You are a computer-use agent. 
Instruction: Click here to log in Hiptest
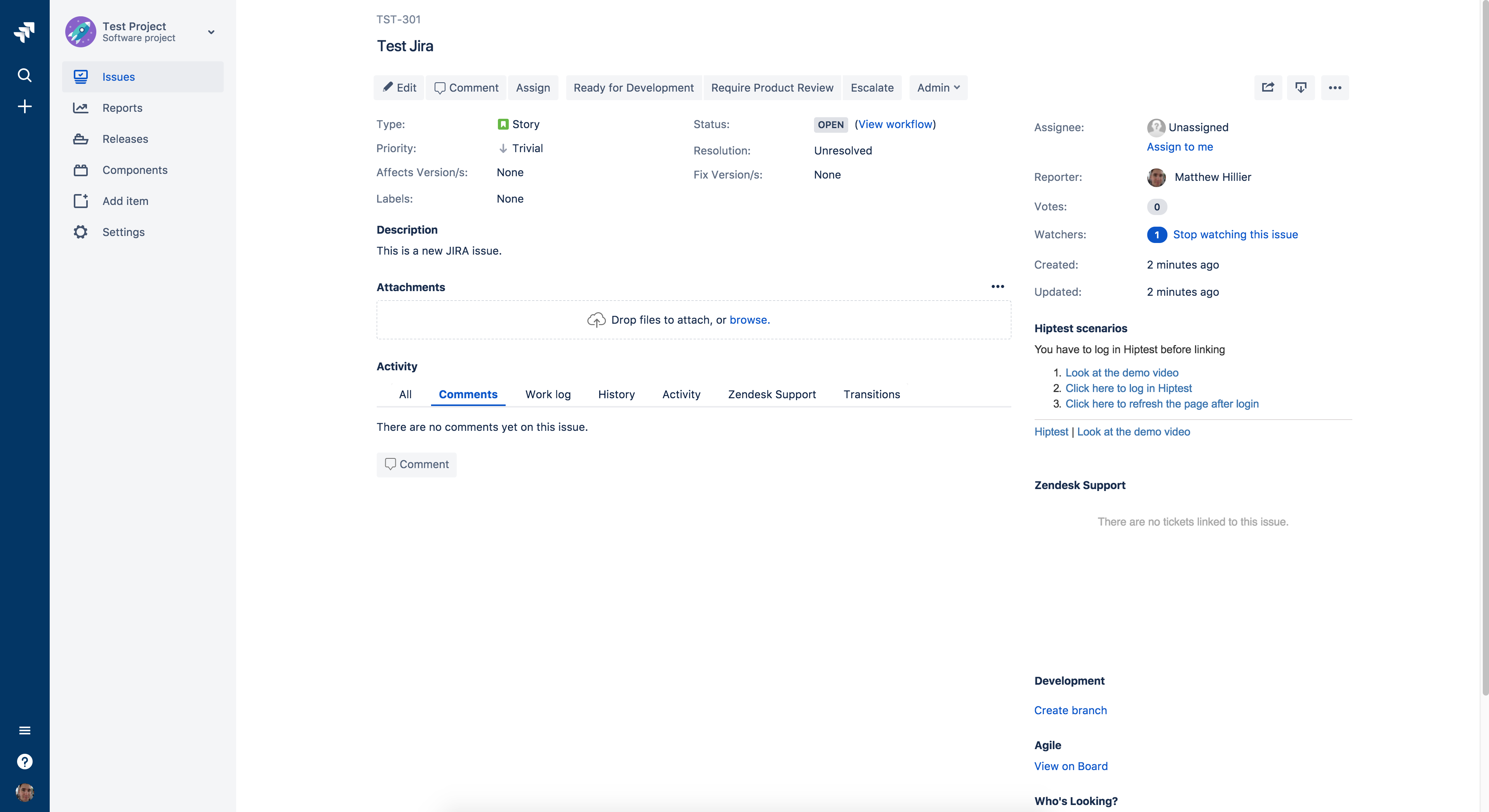point(1128,388)
